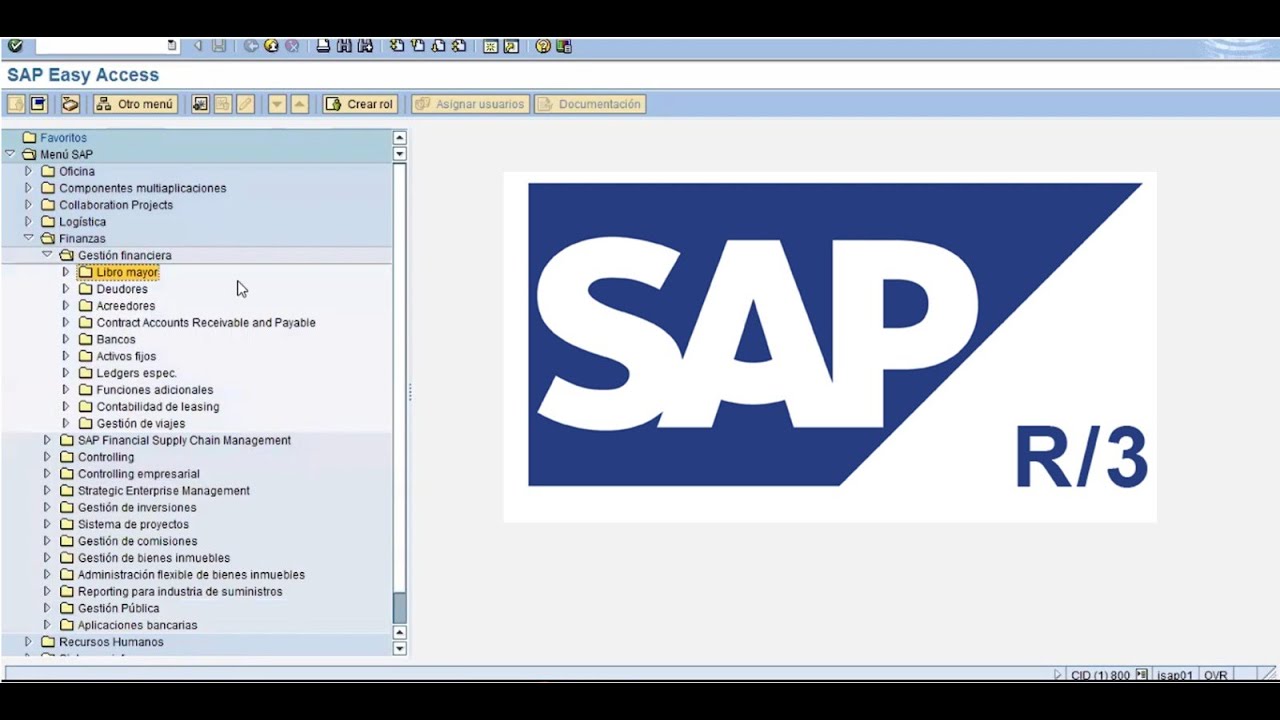The image size is (1280, 720).
Task: Select the Funciones adicionales item
Action: pyautogui.click(x=155, y=390)
